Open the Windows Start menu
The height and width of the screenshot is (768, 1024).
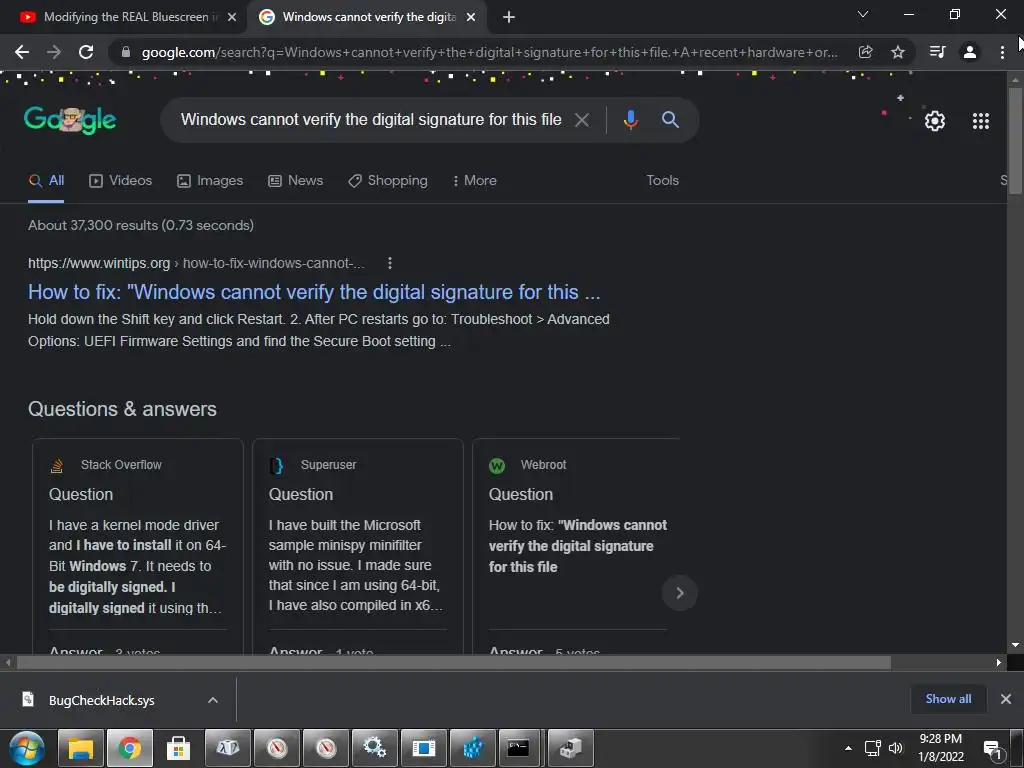(27, 748)
